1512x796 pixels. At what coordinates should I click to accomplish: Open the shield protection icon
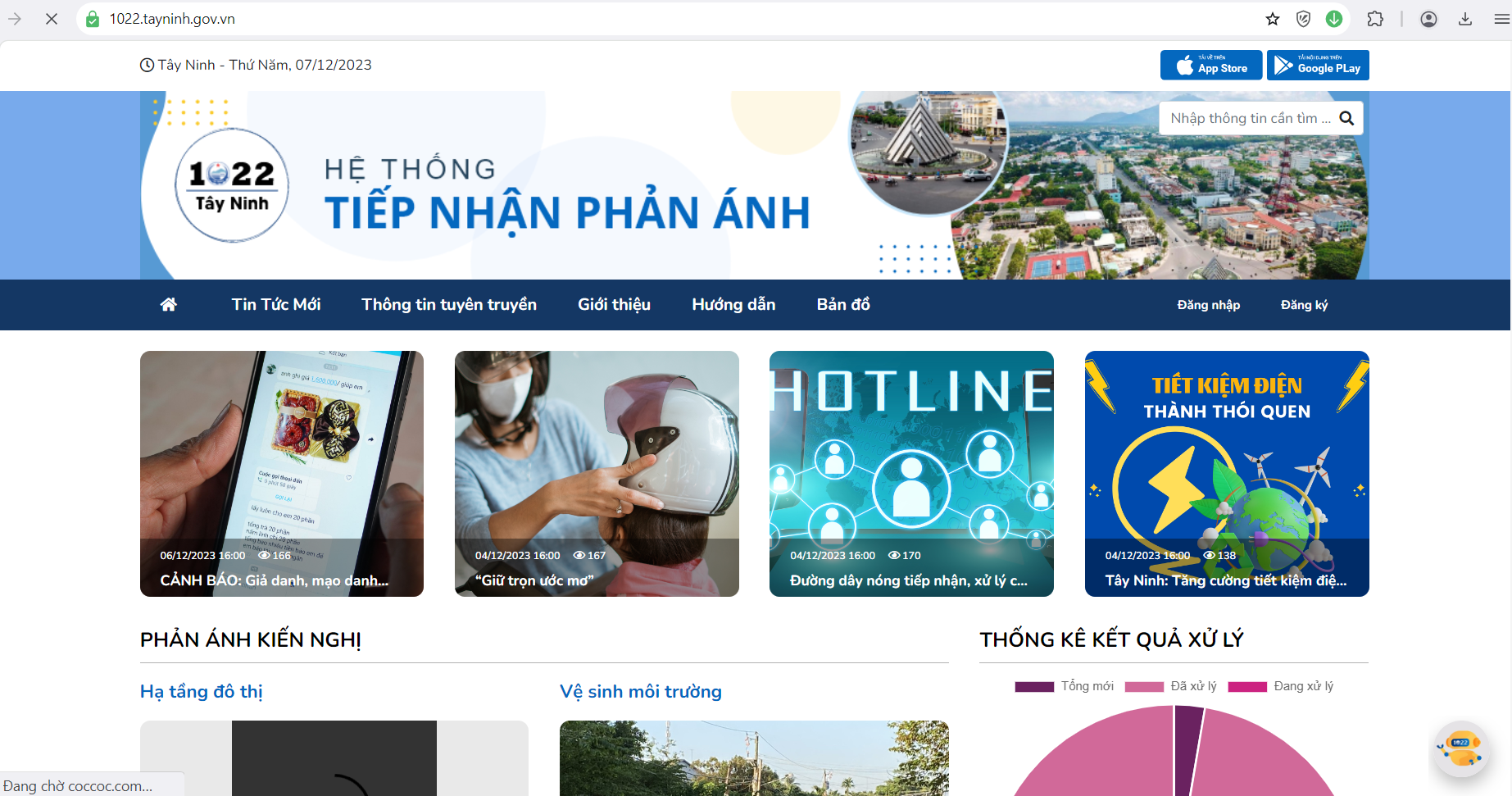[x=1303, y=19]
